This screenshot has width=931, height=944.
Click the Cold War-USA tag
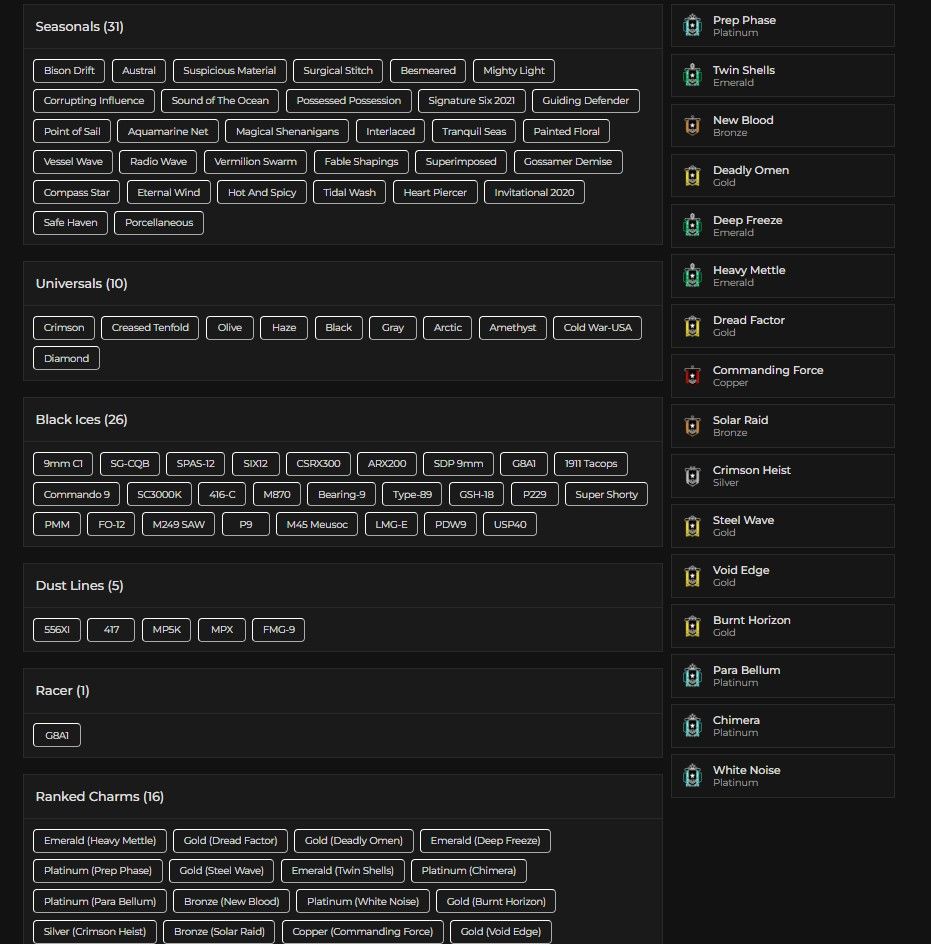click(x=597, y=328)
